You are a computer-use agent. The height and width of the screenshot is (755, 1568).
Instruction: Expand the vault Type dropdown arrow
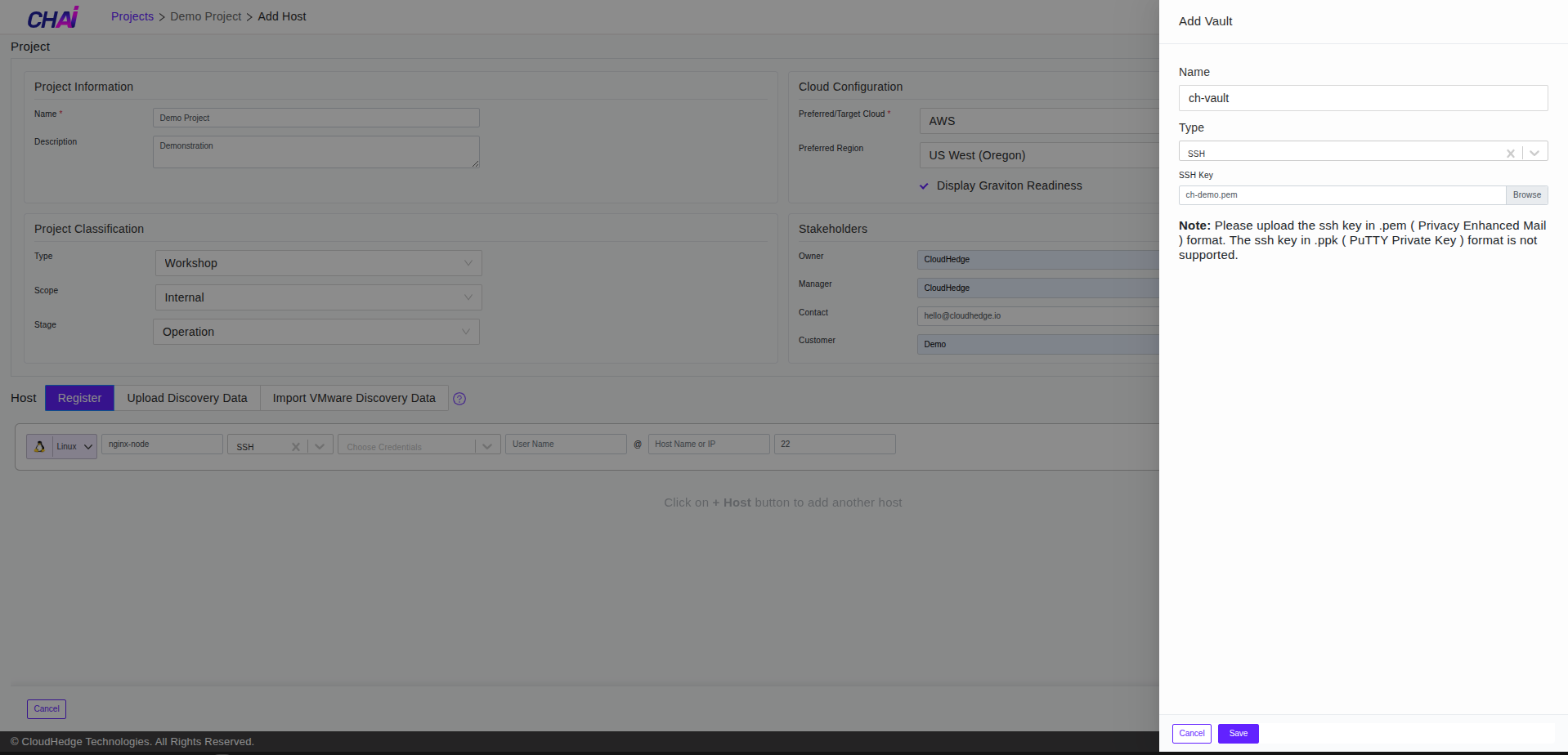pyautogui.click(x=1534, y=153)
